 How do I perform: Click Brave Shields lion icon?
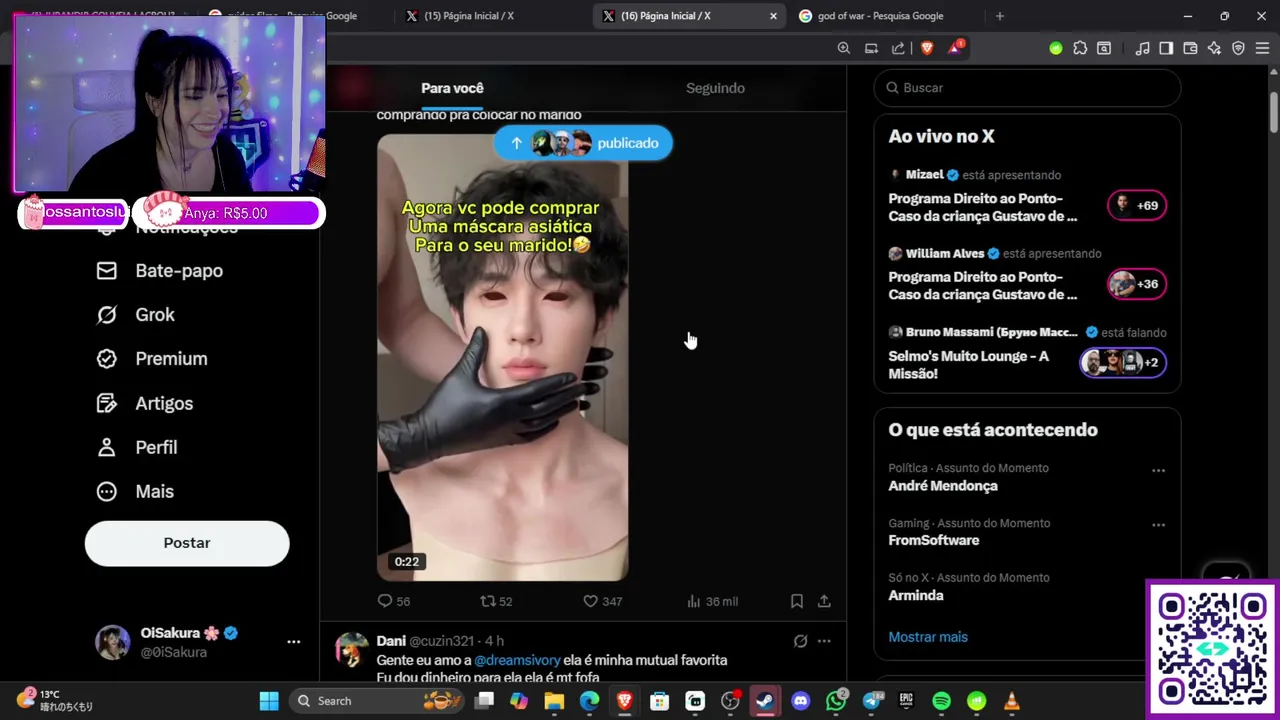[927, 48]
